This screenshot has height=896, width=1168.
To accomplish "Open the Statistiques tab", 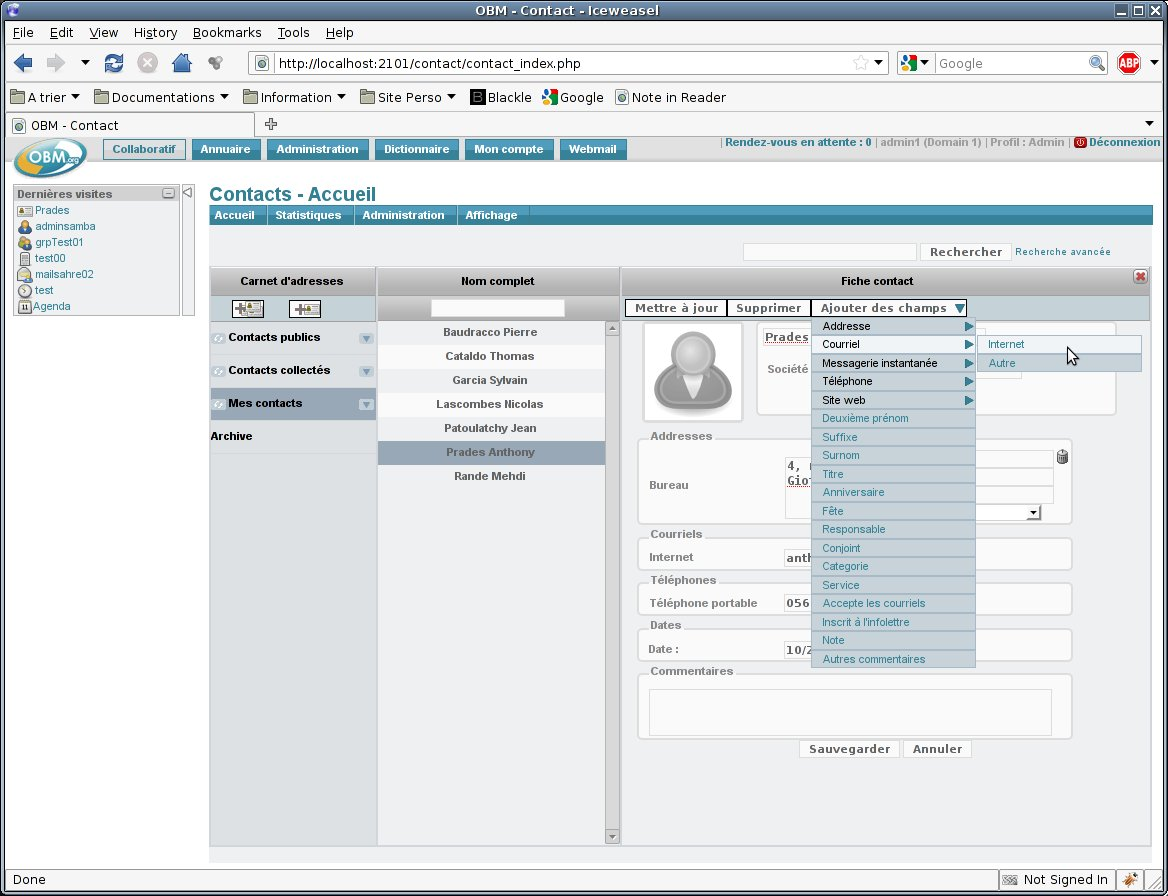I will (x=308, y=215).
